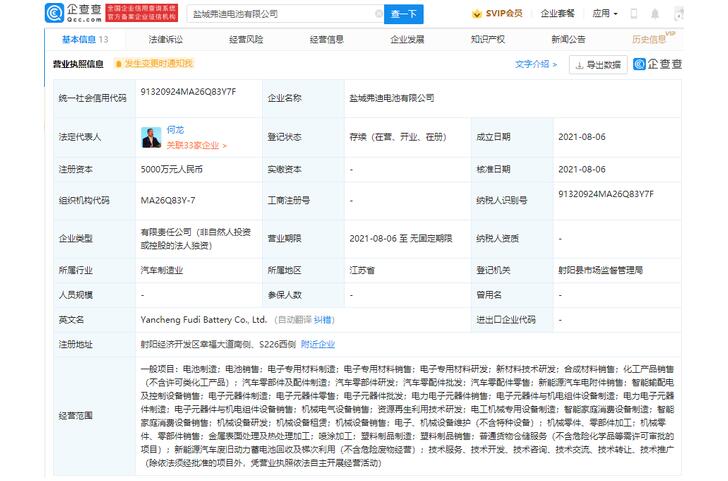Click the 企业类型 value text
Viewport: 728px width, 481px height.
coord(195,239)
